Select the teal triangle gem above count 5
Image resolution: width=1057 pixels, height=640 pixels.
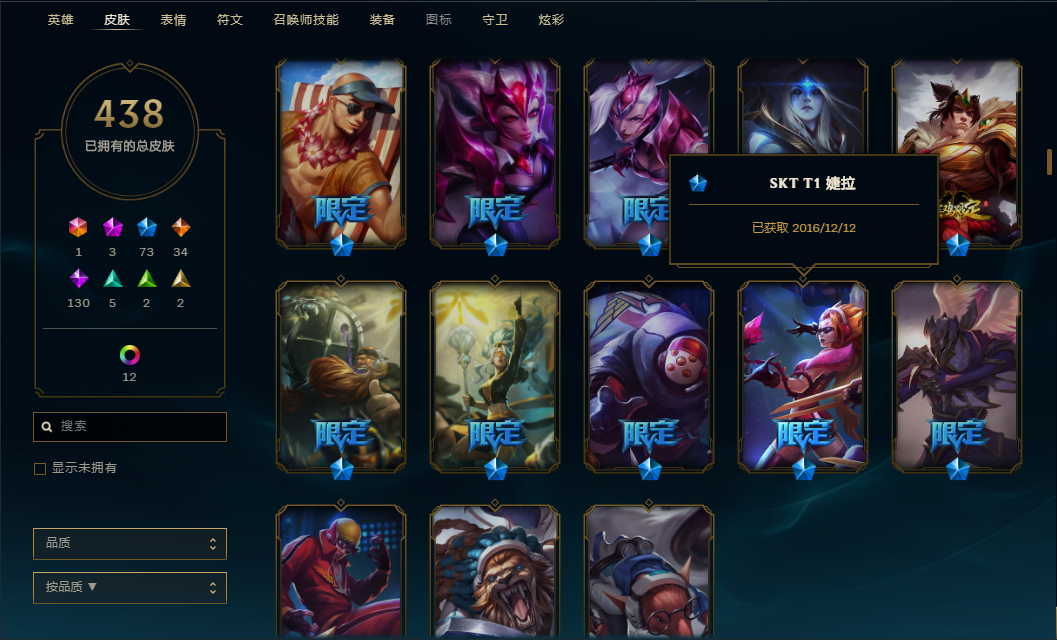pyautogui.click(x=113, y=279)
